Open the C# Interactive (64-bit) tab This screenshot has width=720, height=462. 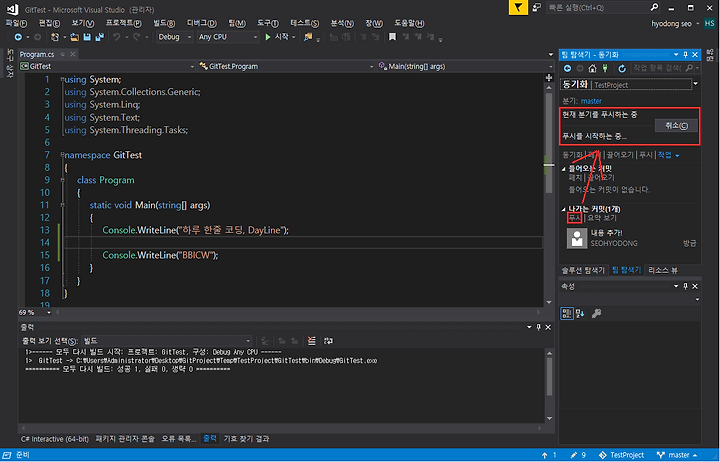click(55, 439)
